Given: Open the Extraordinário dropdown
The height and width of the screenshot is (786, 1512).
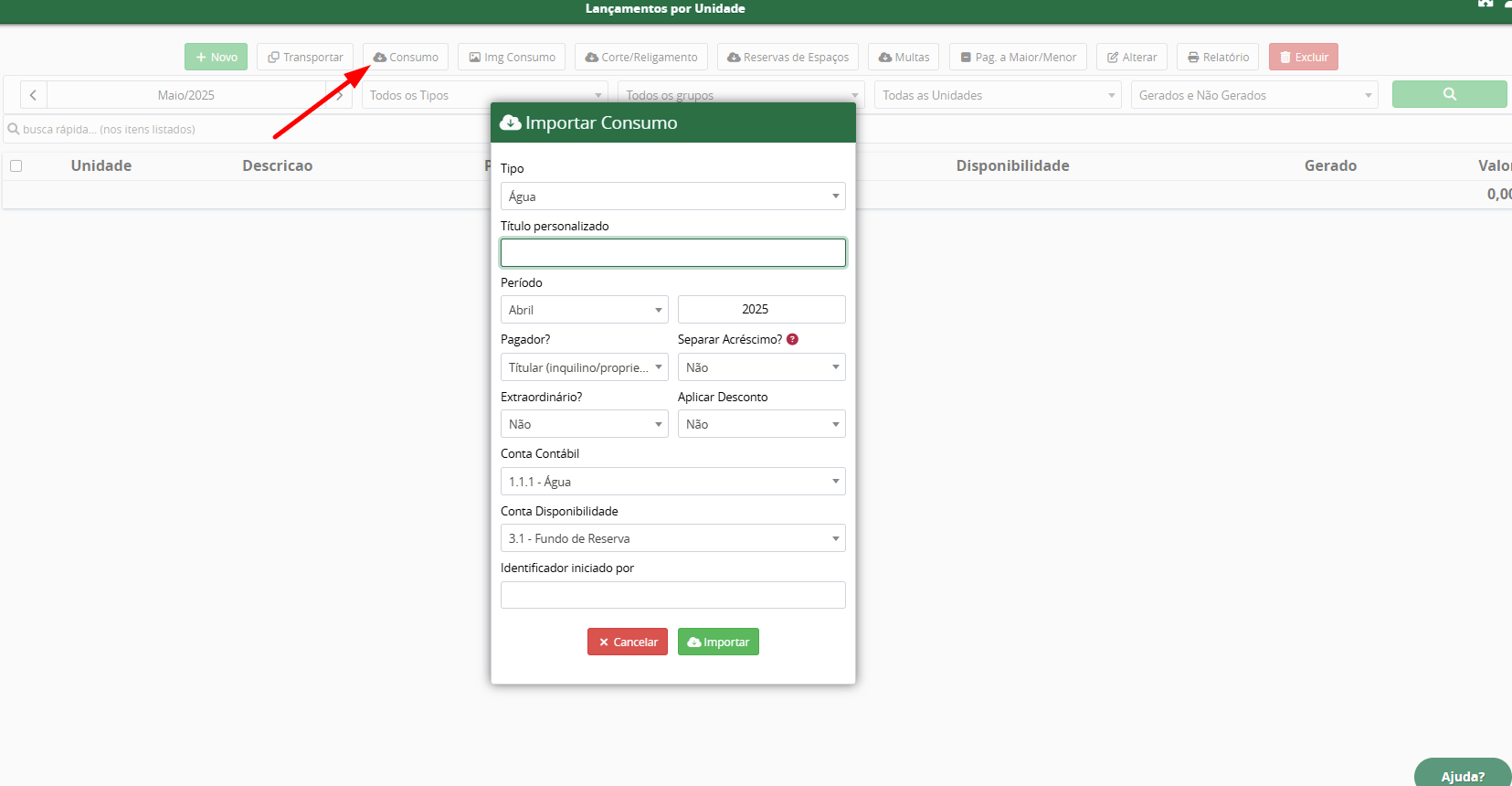Looking at the screenshot, I should 584,424.
